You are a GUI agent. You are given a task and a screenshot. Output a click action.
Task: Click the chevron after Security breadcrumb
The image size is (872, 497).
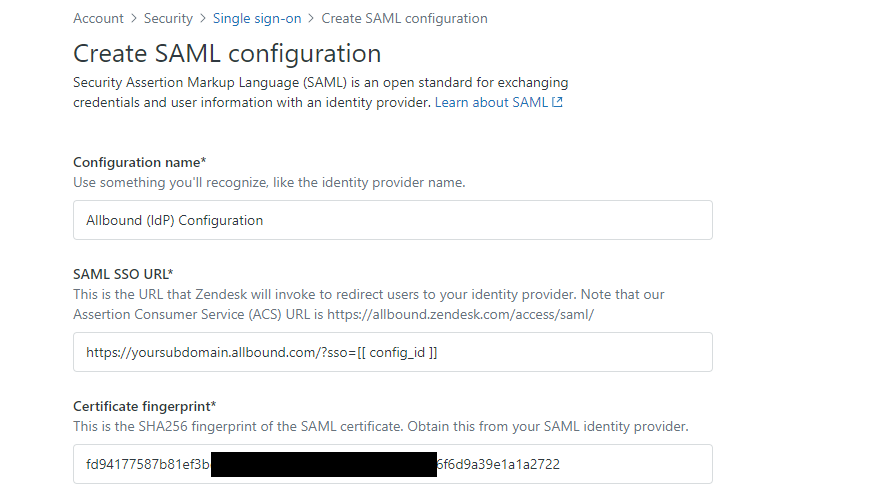(x=203, y=18)
